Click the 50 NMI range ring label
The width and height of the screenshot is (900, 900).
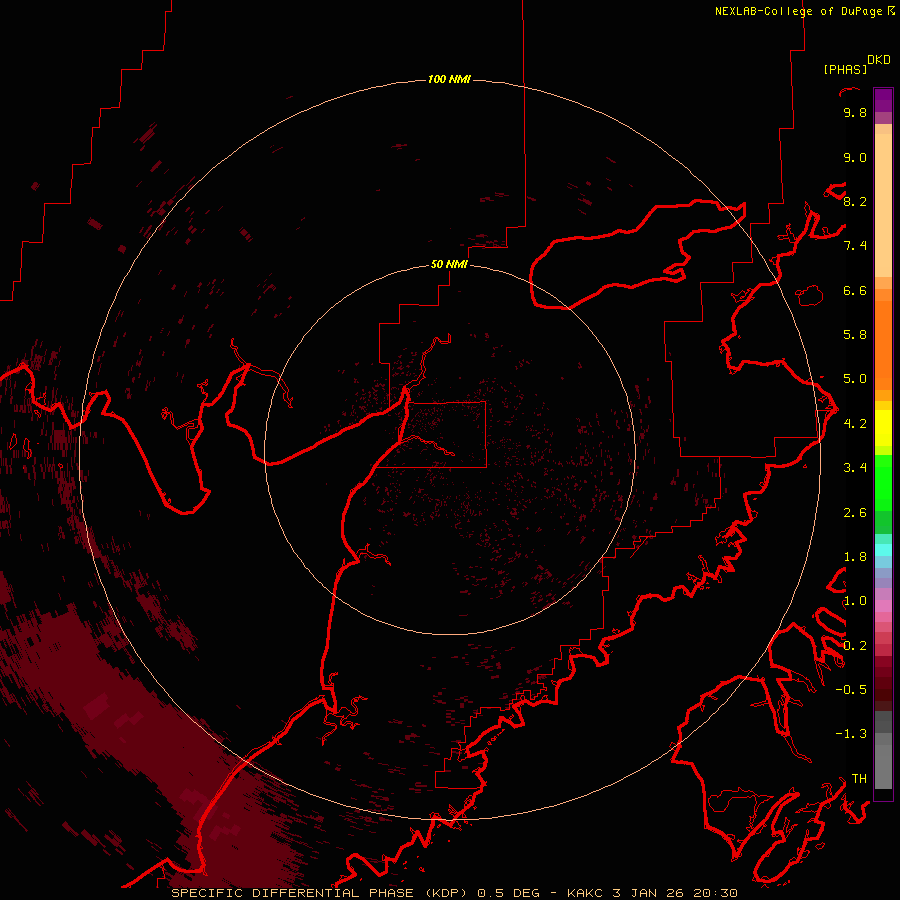tap(449, 264)
